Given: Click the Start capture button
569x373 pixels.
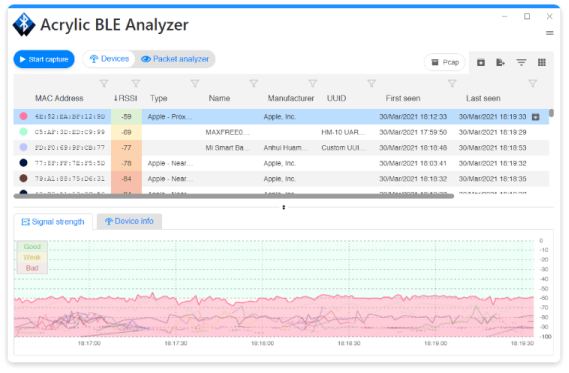Looking at the screenshot, I should 44,59.
